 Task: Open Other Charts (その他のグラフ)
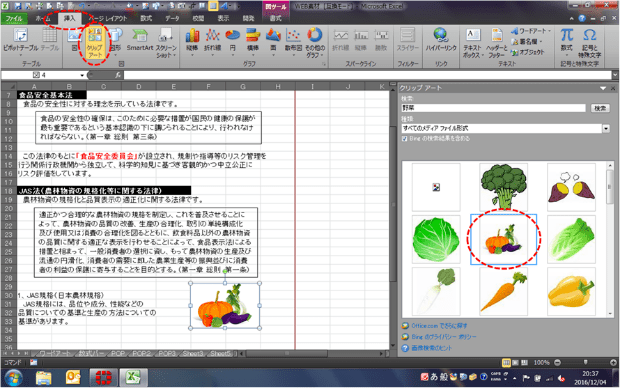point(315,43)
